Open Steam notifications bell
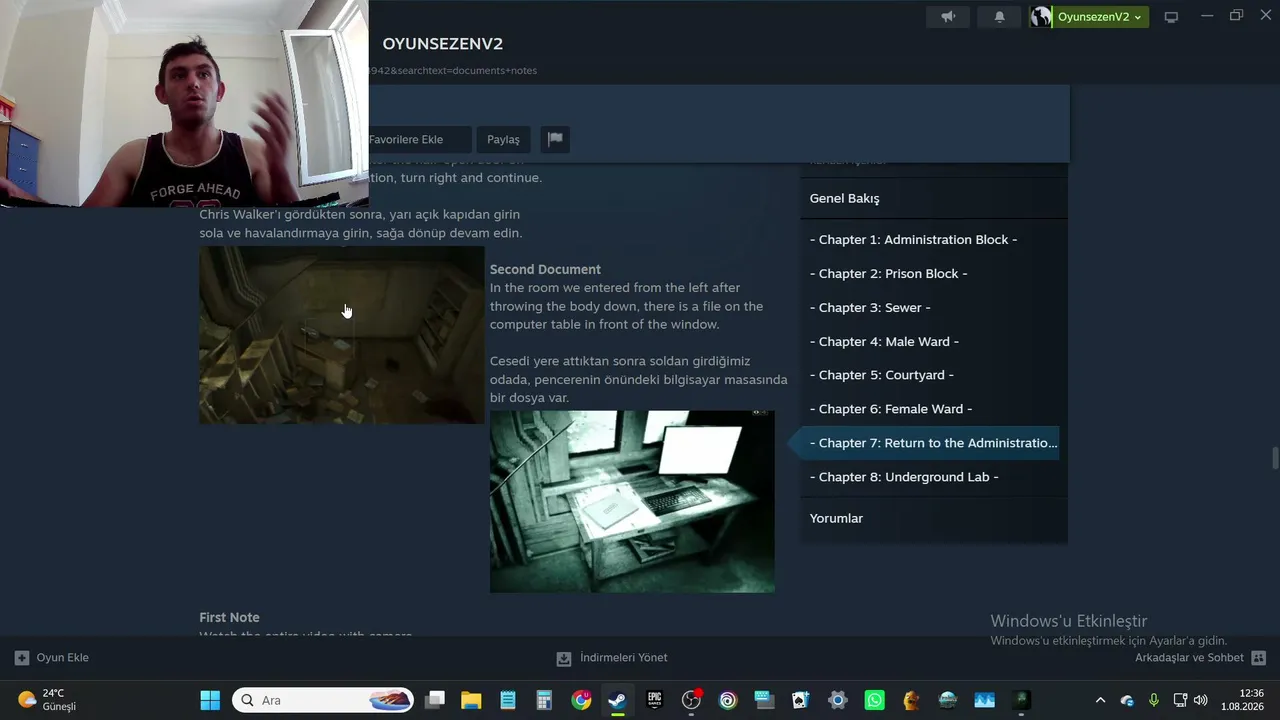The height and width of the screenshot is (720, 1280). [999, 17]
